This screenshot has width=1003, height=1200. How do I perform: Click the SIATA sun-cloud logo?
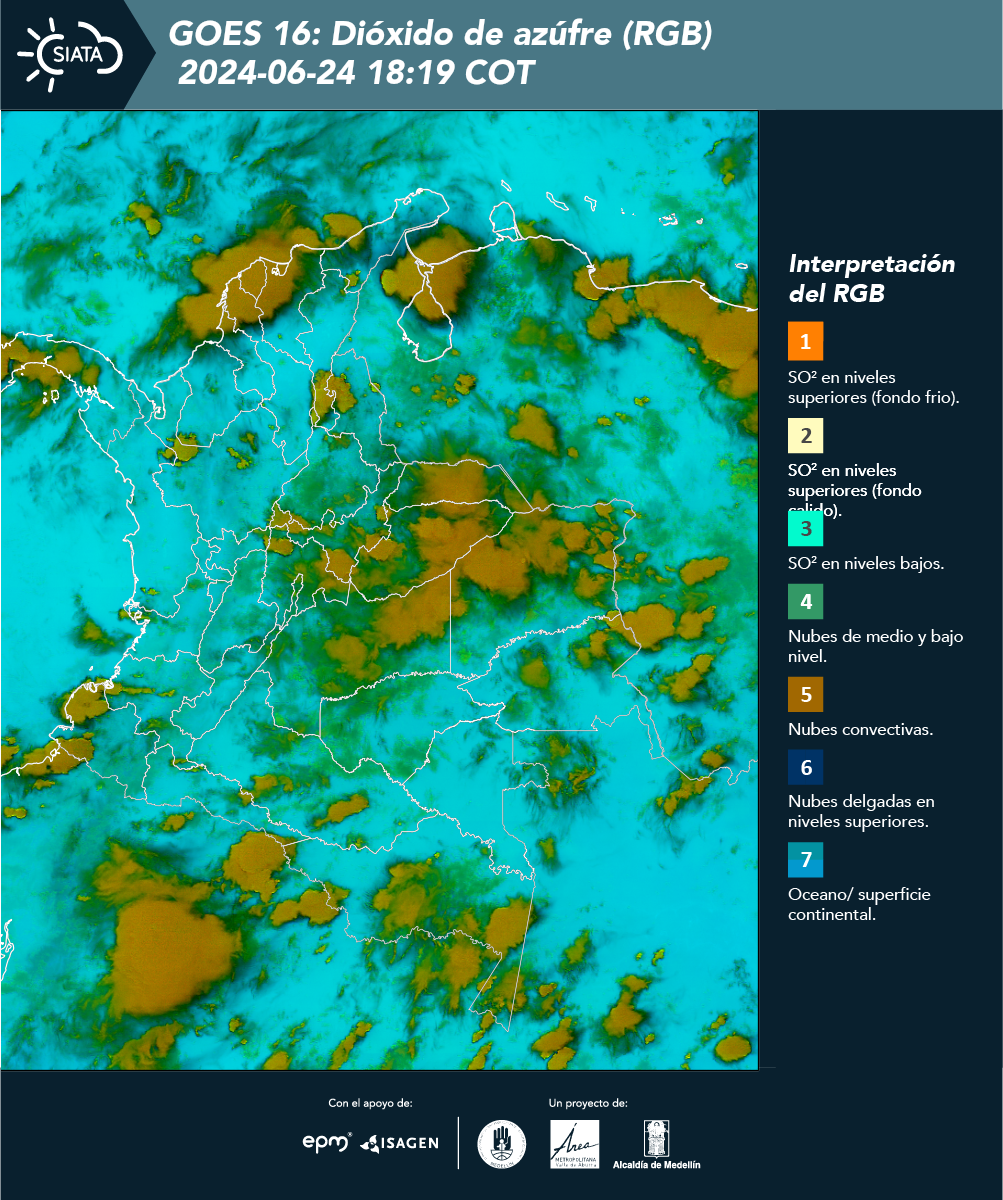coord(70,53)
